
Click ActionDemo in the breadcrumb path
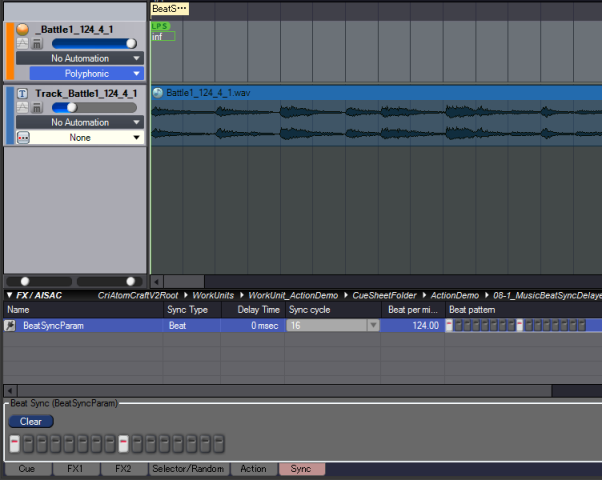(455, 295)
